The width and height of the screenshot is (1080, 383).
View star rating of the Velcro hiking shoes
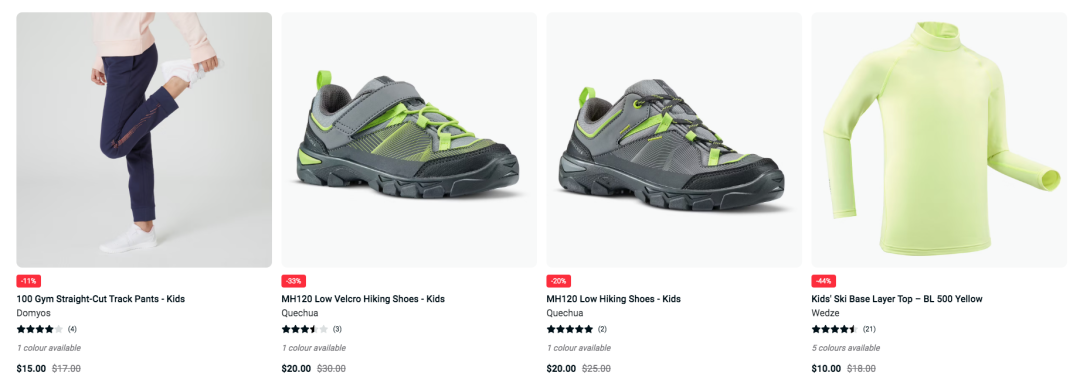(305, 329)
